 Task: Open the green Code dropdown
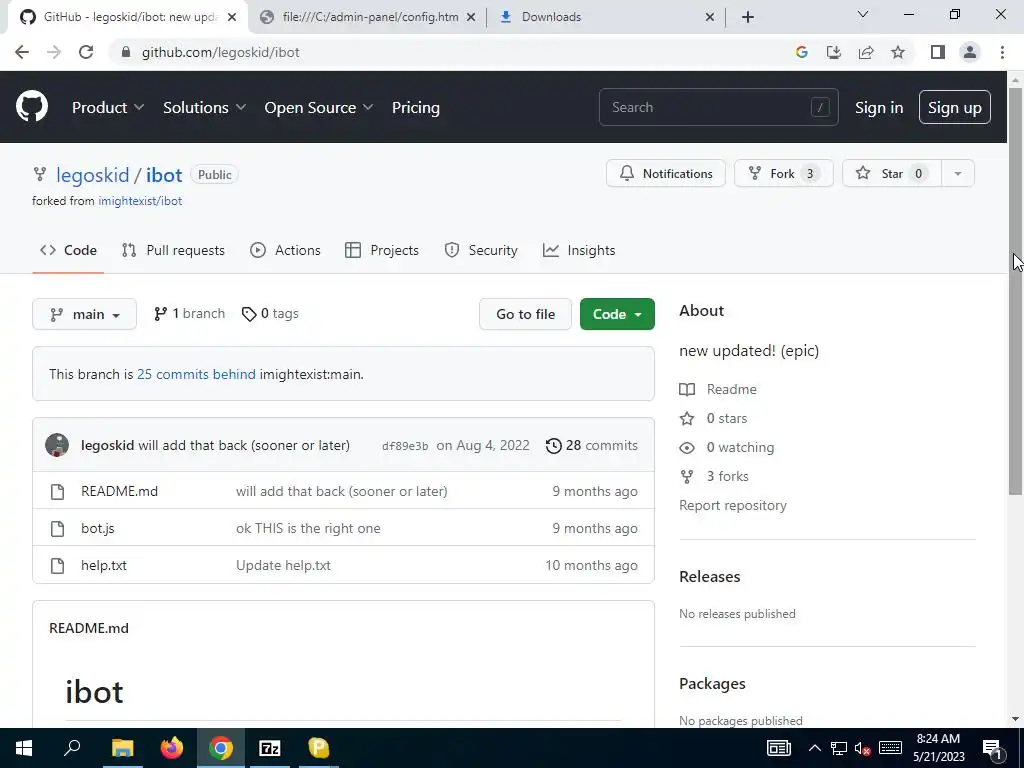click(x=617, y=314)
